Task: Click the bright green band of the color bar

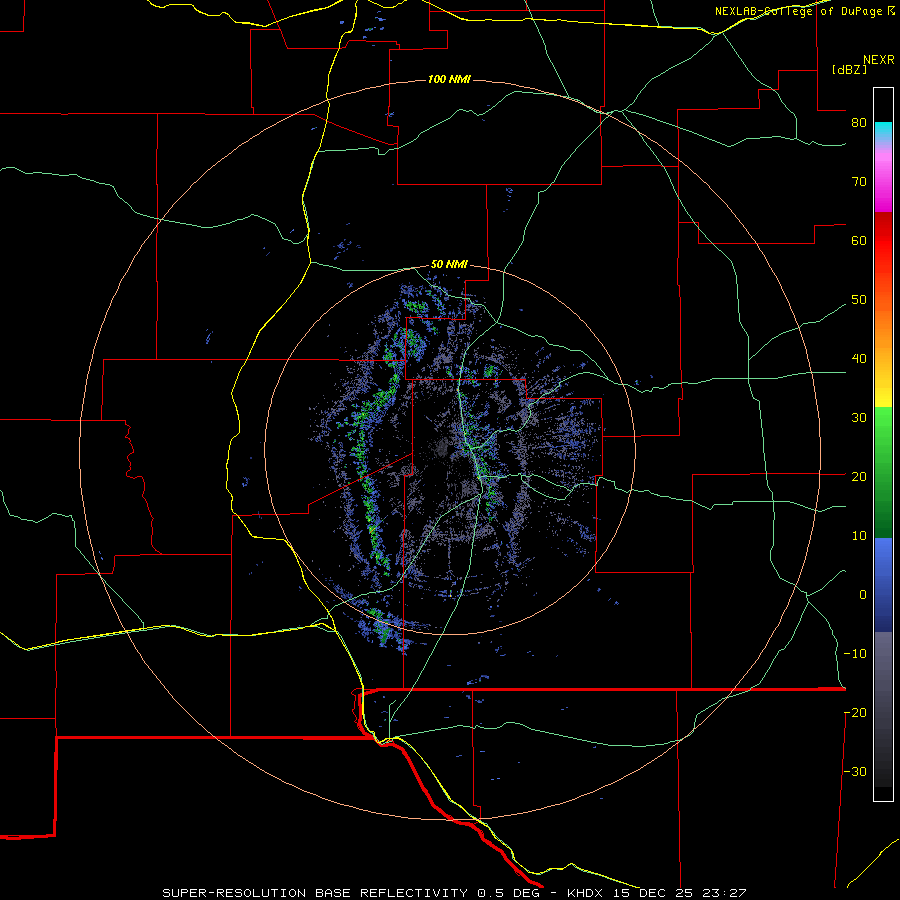Action: 883,428
